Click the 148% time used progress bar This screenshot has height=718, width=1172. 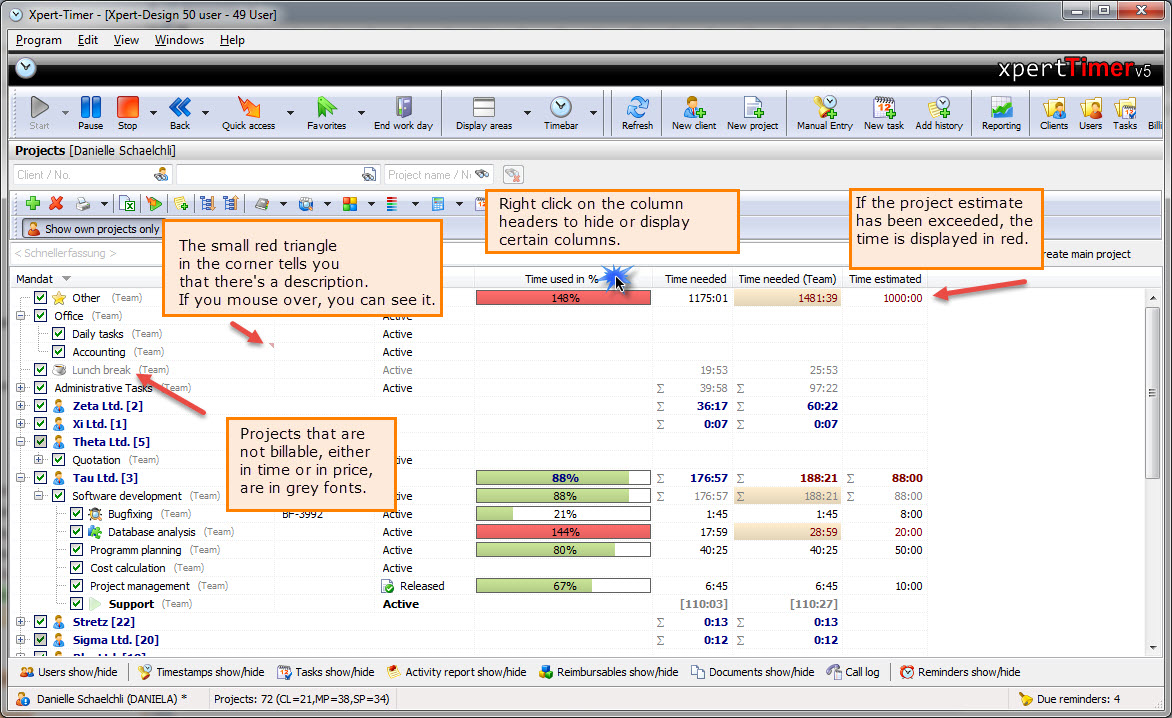click(x=563, y=298)
